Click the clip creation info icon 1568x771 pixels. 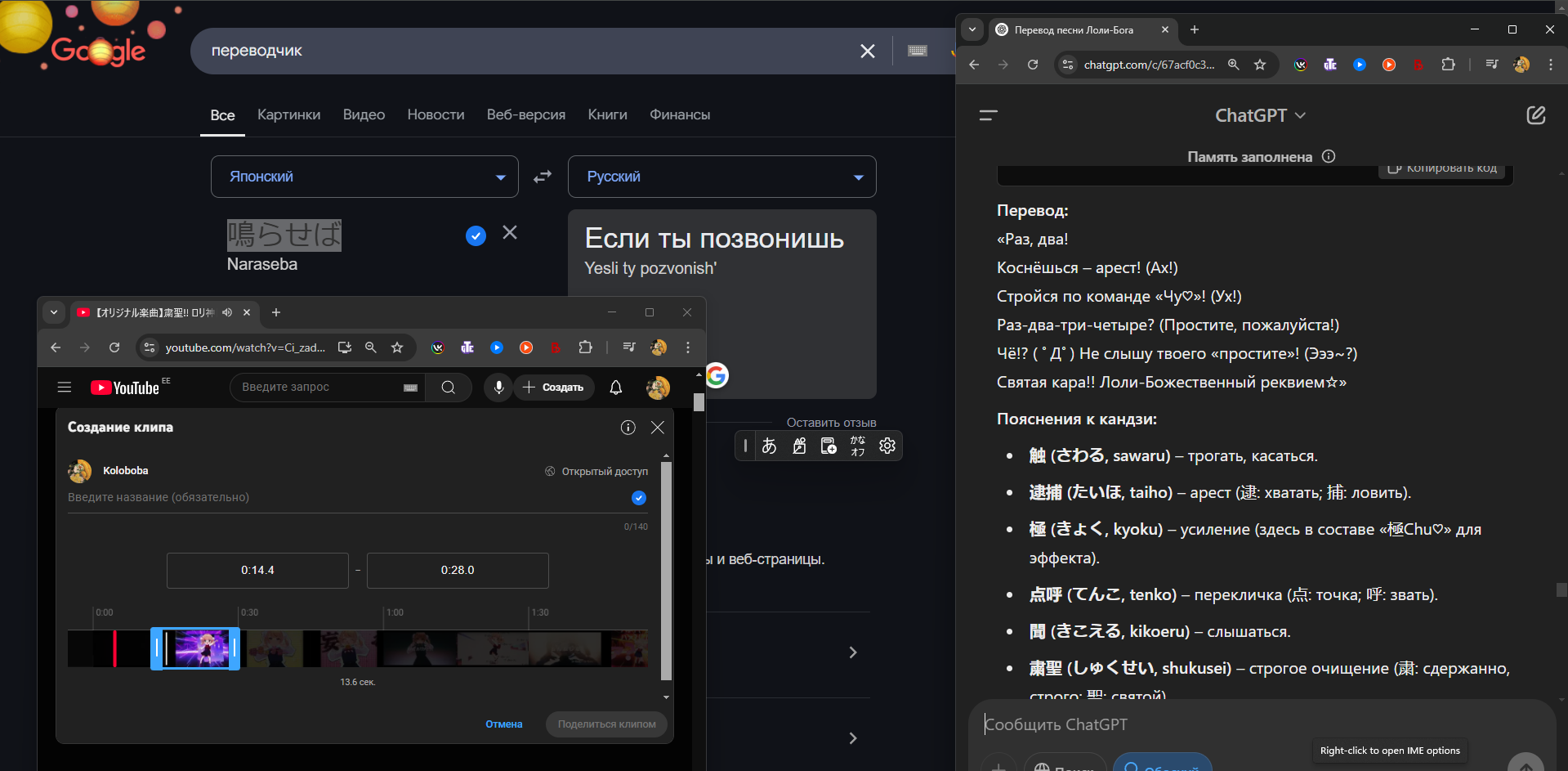pos(628,428)
